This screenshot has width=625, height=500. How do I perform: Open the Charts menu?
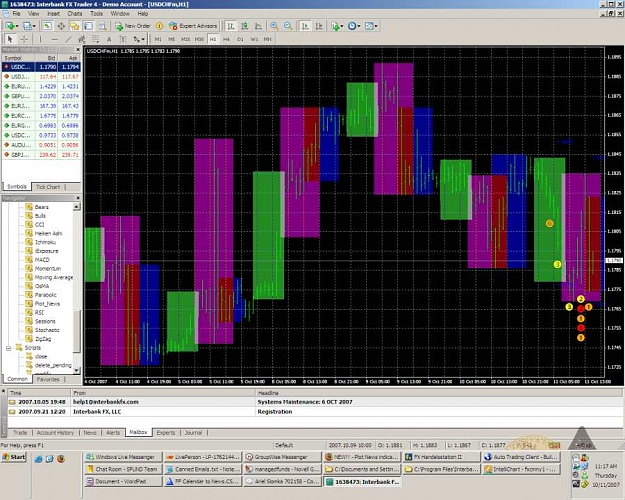tap(75, 14)
